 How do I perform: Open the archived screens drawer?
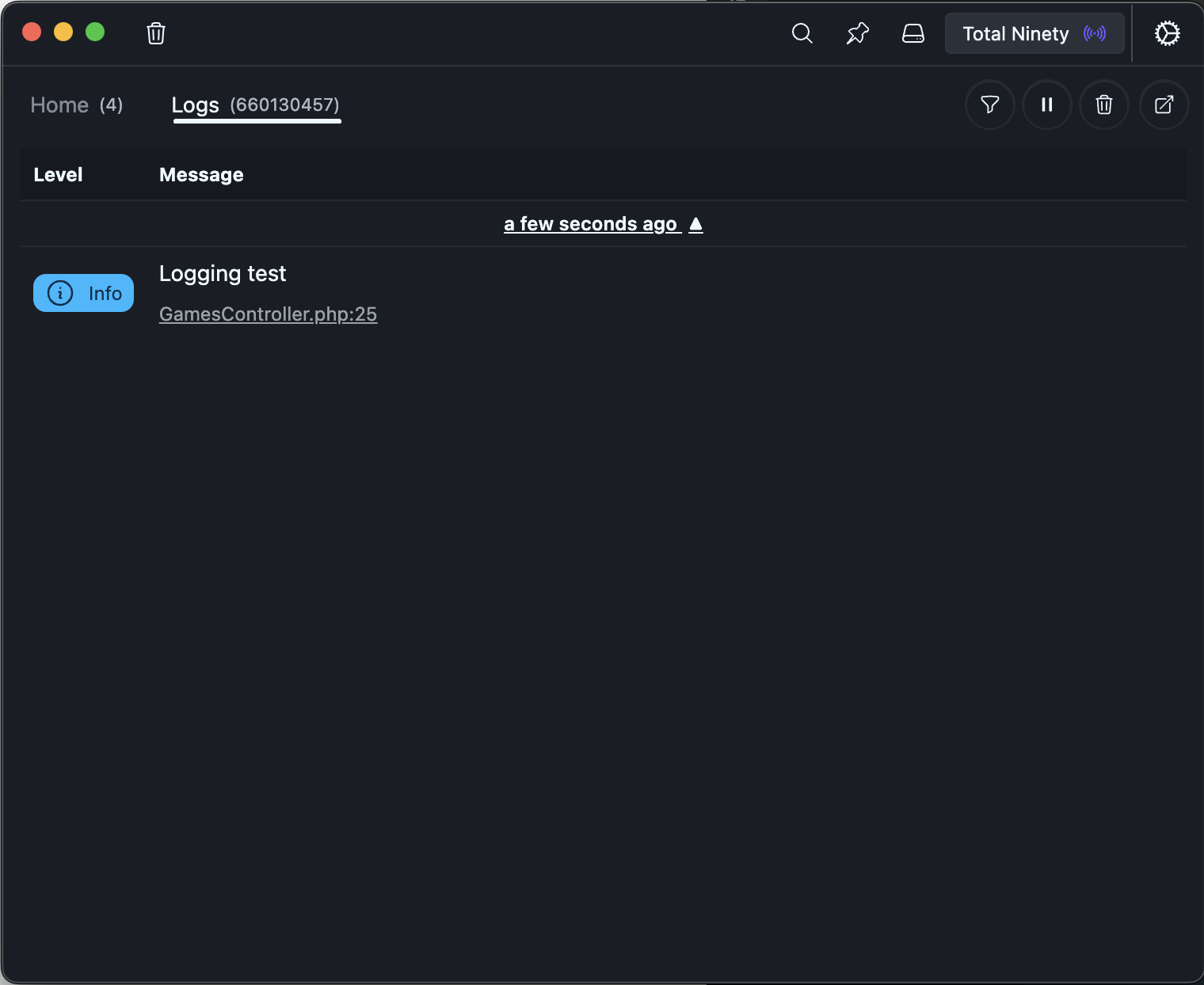(x=913, y=33)
